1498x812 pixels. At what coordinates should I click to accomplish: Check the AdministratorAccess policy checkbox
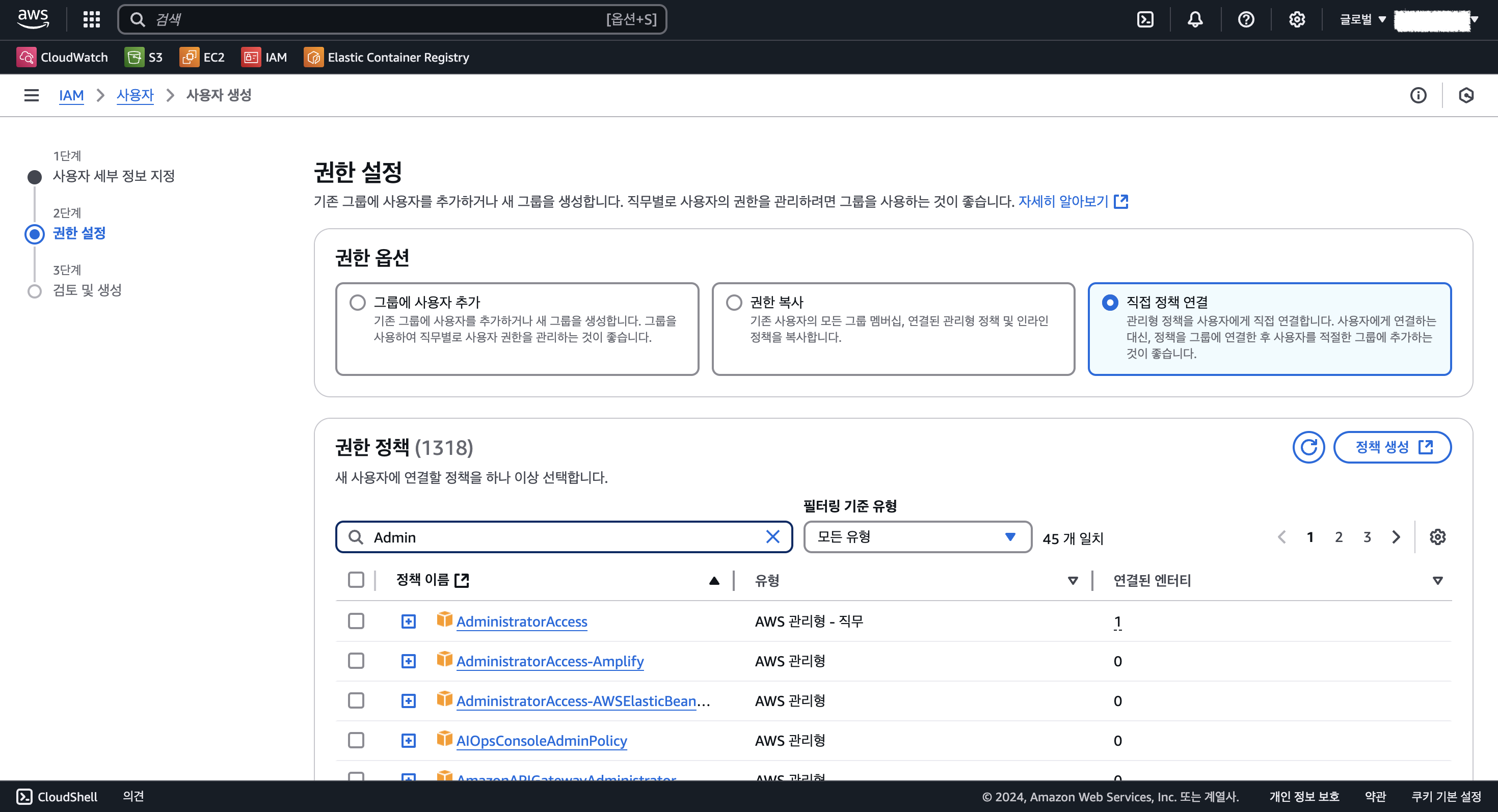pos(356,621)
